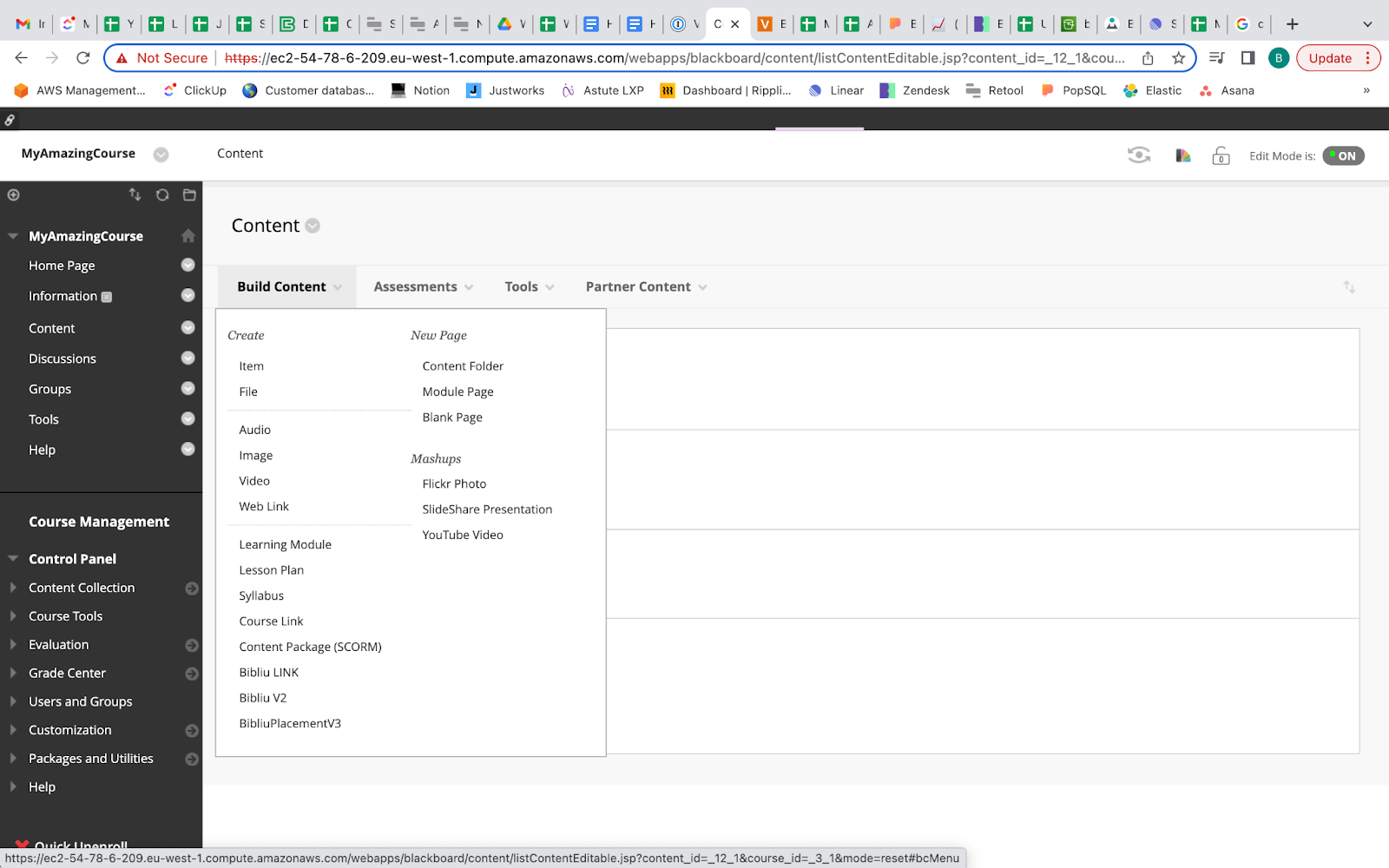Toggle Edit Mode off

[x=1343, y=156]
